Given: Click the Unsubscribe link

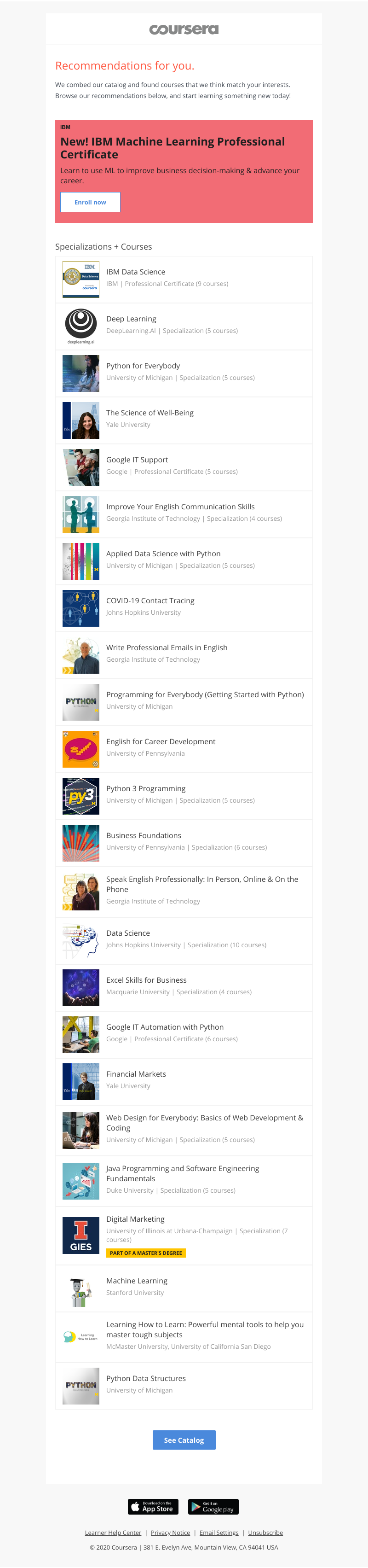Looking at the screenshot, I should click(x=265, y=1533).
